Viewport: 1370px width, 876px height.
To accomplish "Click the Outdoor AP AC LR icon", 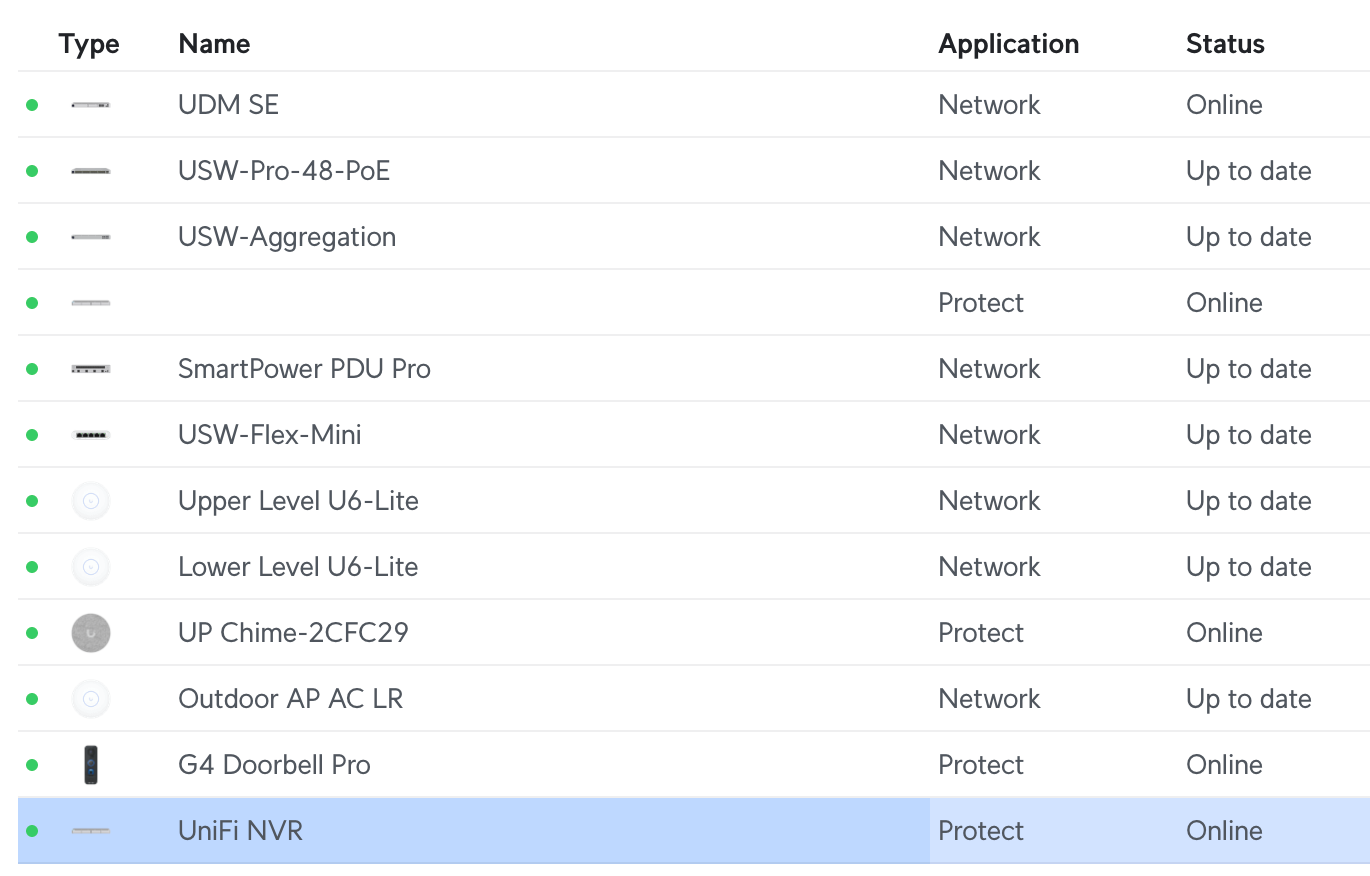I will click(x=91, y=699).
